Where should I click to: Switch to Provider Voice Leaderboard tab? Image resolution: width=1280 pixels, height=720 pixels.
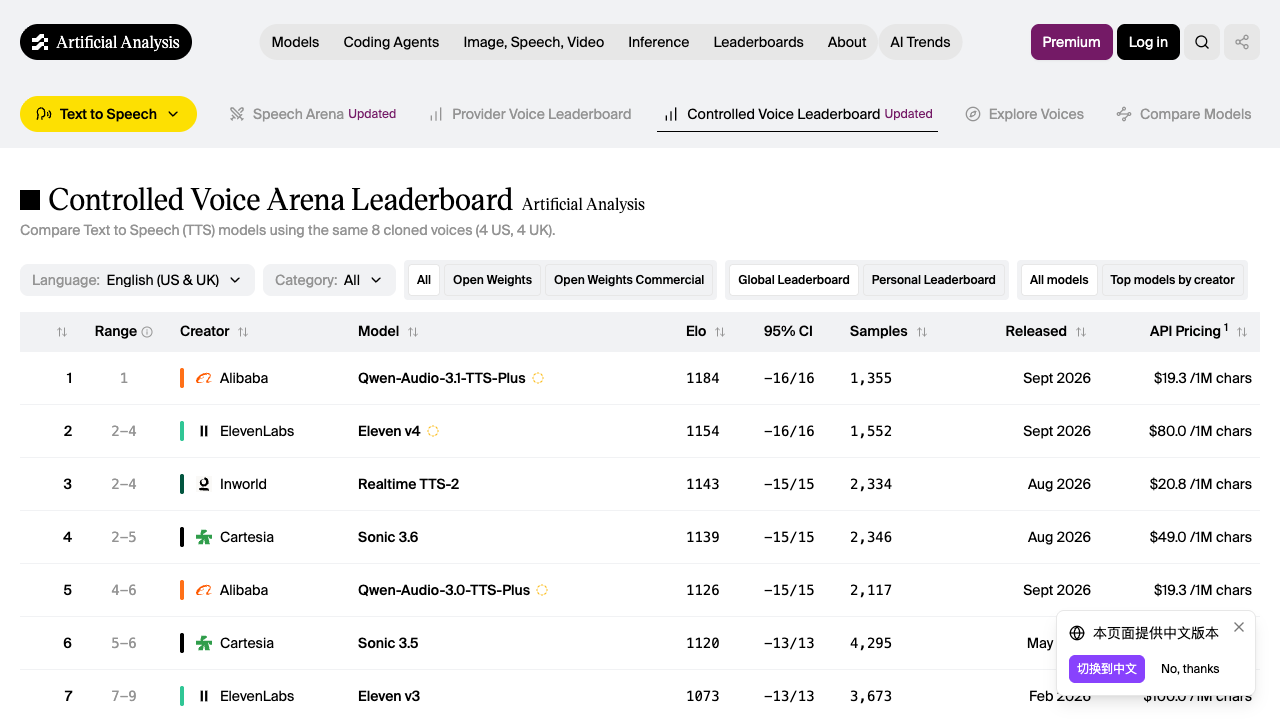[x=530, y=114]
